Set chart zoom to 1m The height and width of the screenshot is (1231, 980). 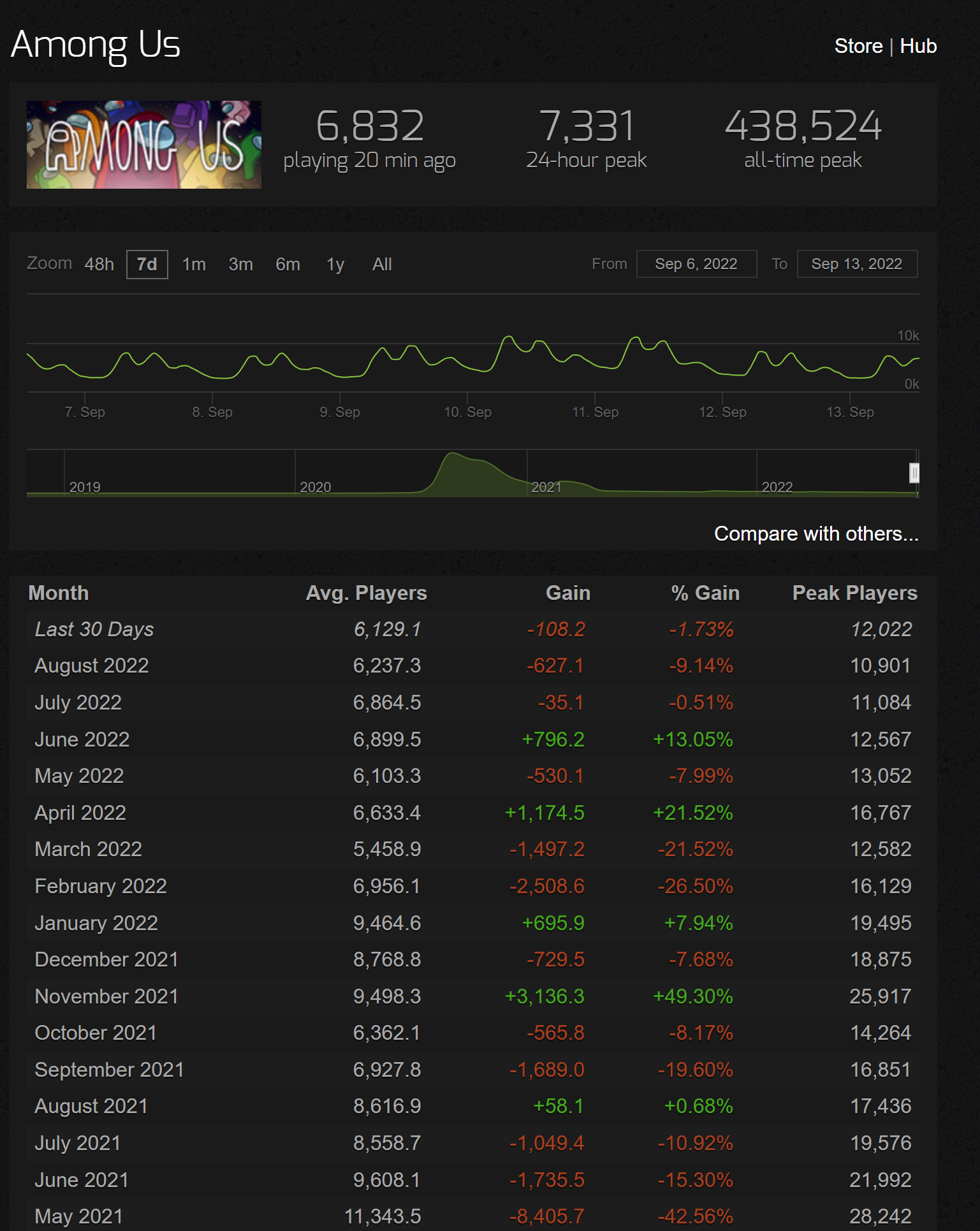click(194, 264)
